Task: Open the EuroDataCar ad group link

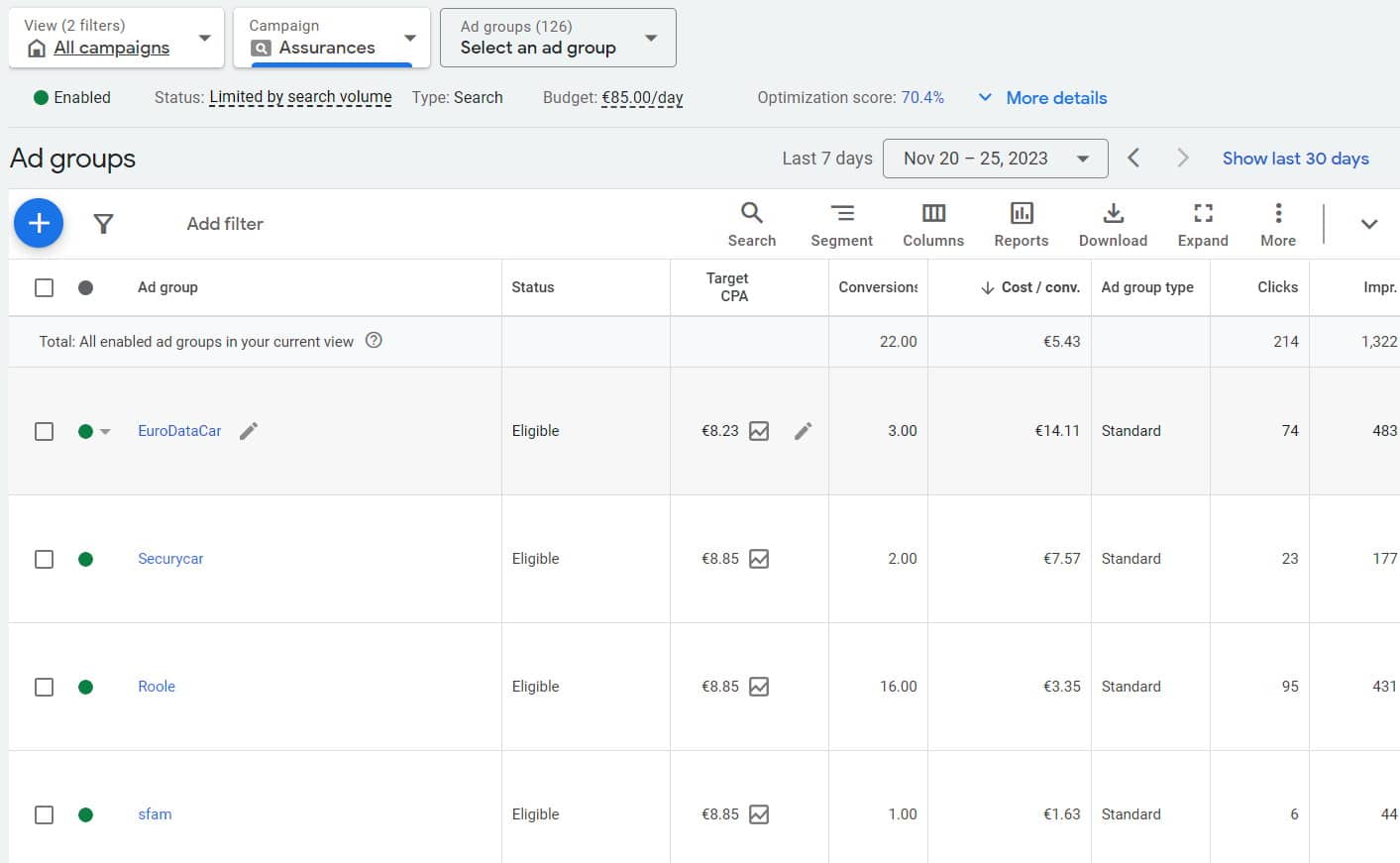Action: point(179,431)
